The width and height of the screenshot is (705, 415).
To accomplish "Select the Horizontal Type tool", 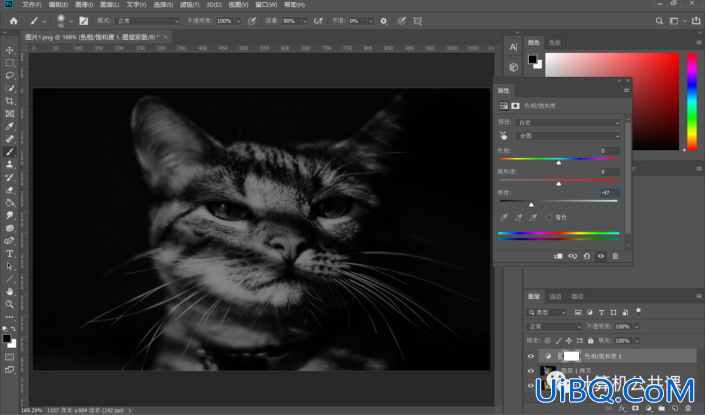I will click(x=9, y=254).
